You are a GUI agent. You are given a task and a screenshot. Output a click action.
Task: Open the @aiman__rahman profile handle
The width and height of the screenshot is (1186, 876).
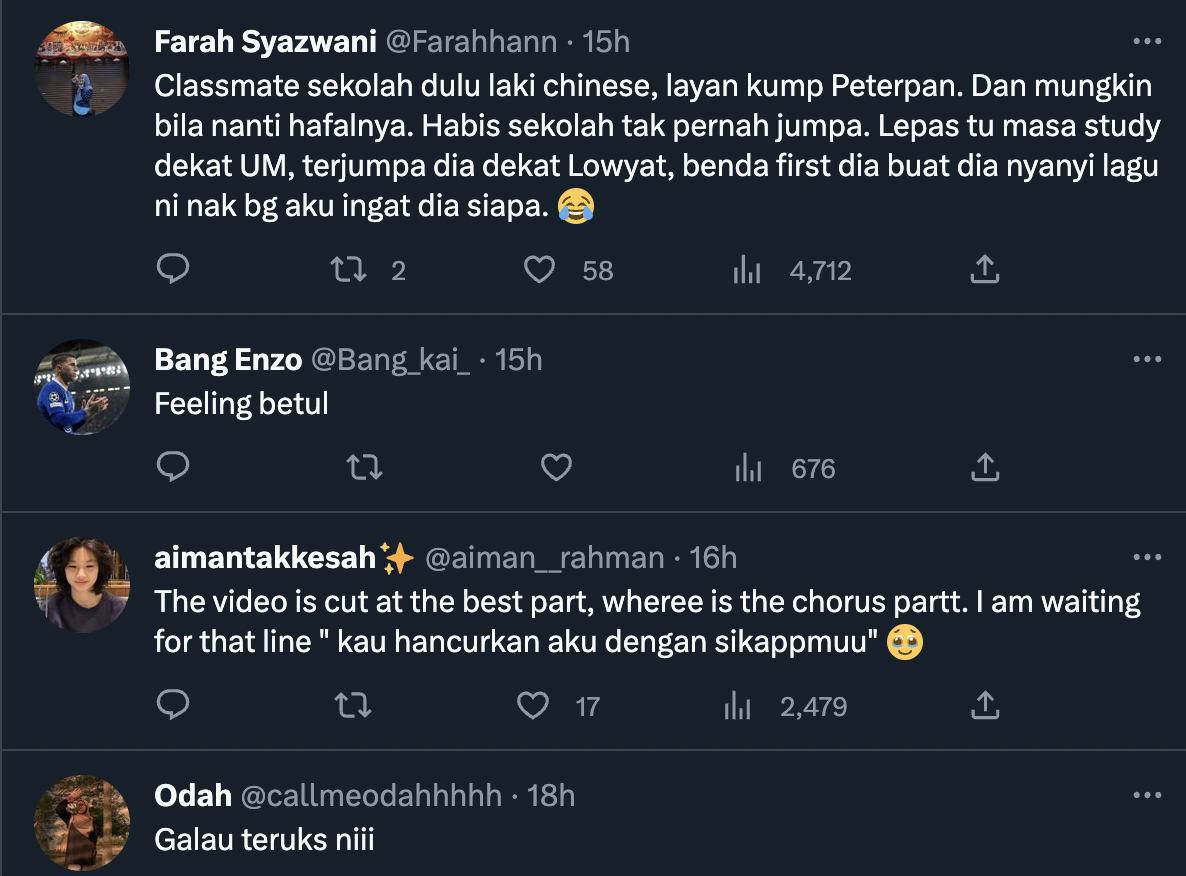(545, 558)
